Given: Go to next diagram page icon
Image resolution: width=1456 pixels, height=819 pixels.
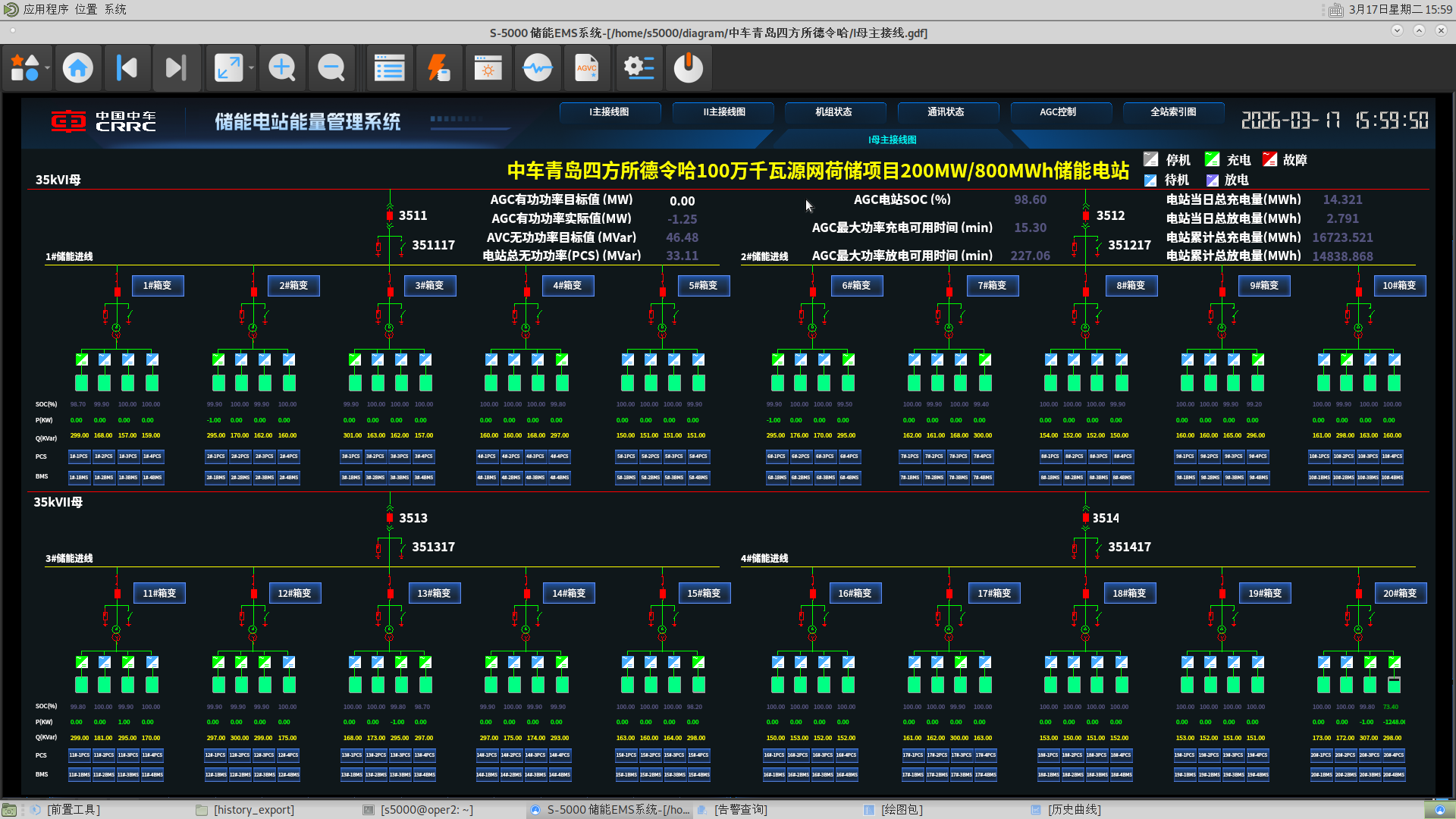Looking at the screenshot, I should (x=176, y=68).
